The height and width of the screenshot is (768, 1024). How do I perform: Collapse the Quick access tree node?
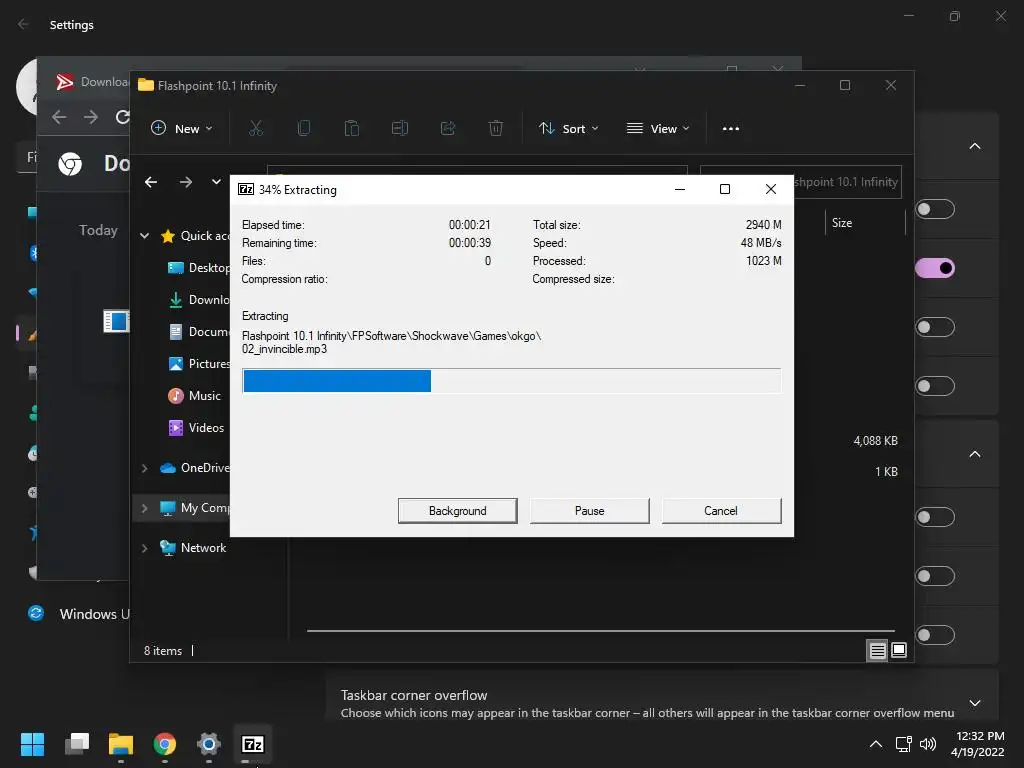(144, 236)
